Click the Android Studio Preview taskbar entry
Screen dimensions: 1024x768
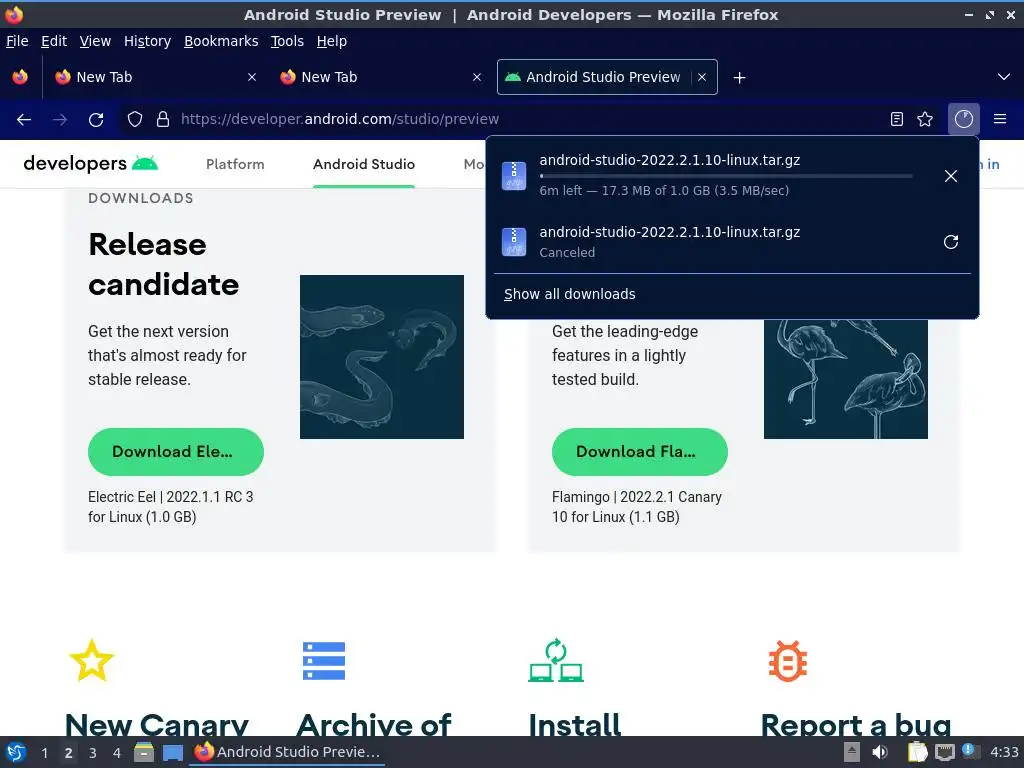[287, 752]
